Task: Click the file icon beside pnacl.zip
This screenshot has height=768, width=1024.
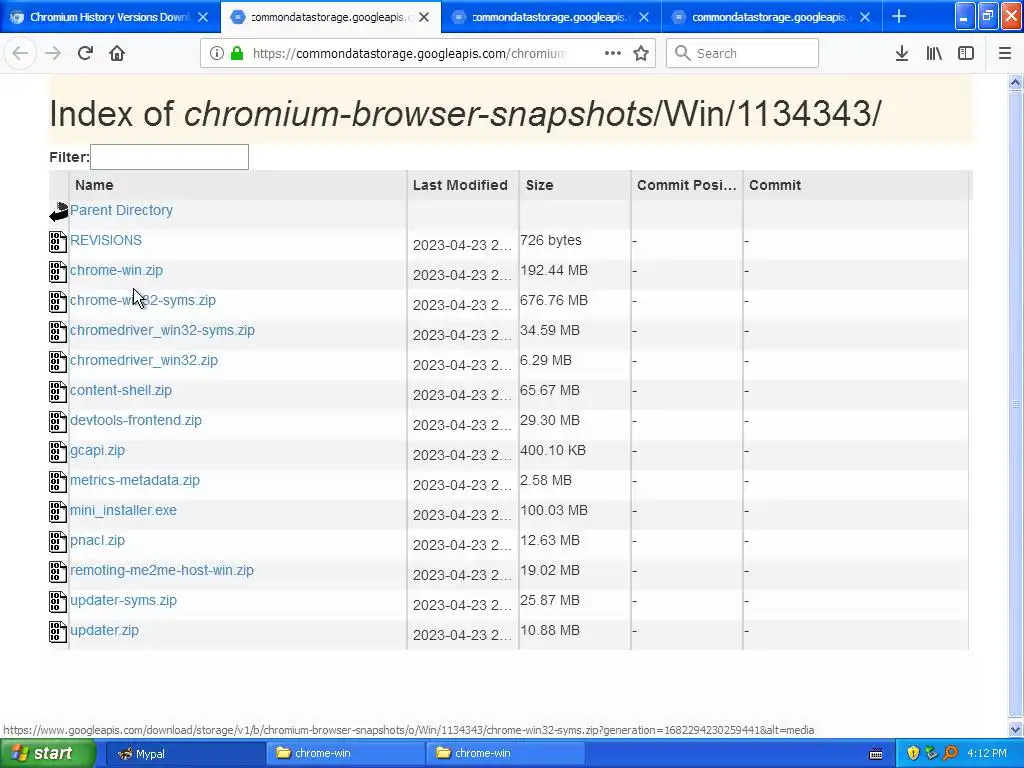Action: click(58, 541)
